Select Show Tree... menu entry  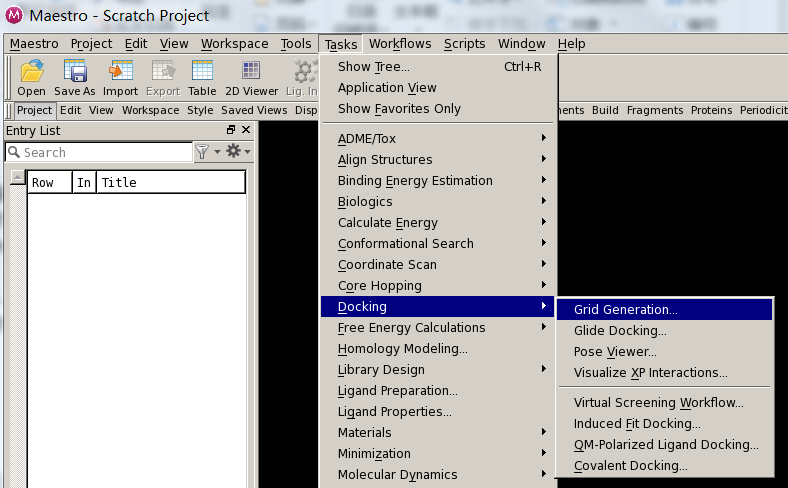(x=438, y=66)
